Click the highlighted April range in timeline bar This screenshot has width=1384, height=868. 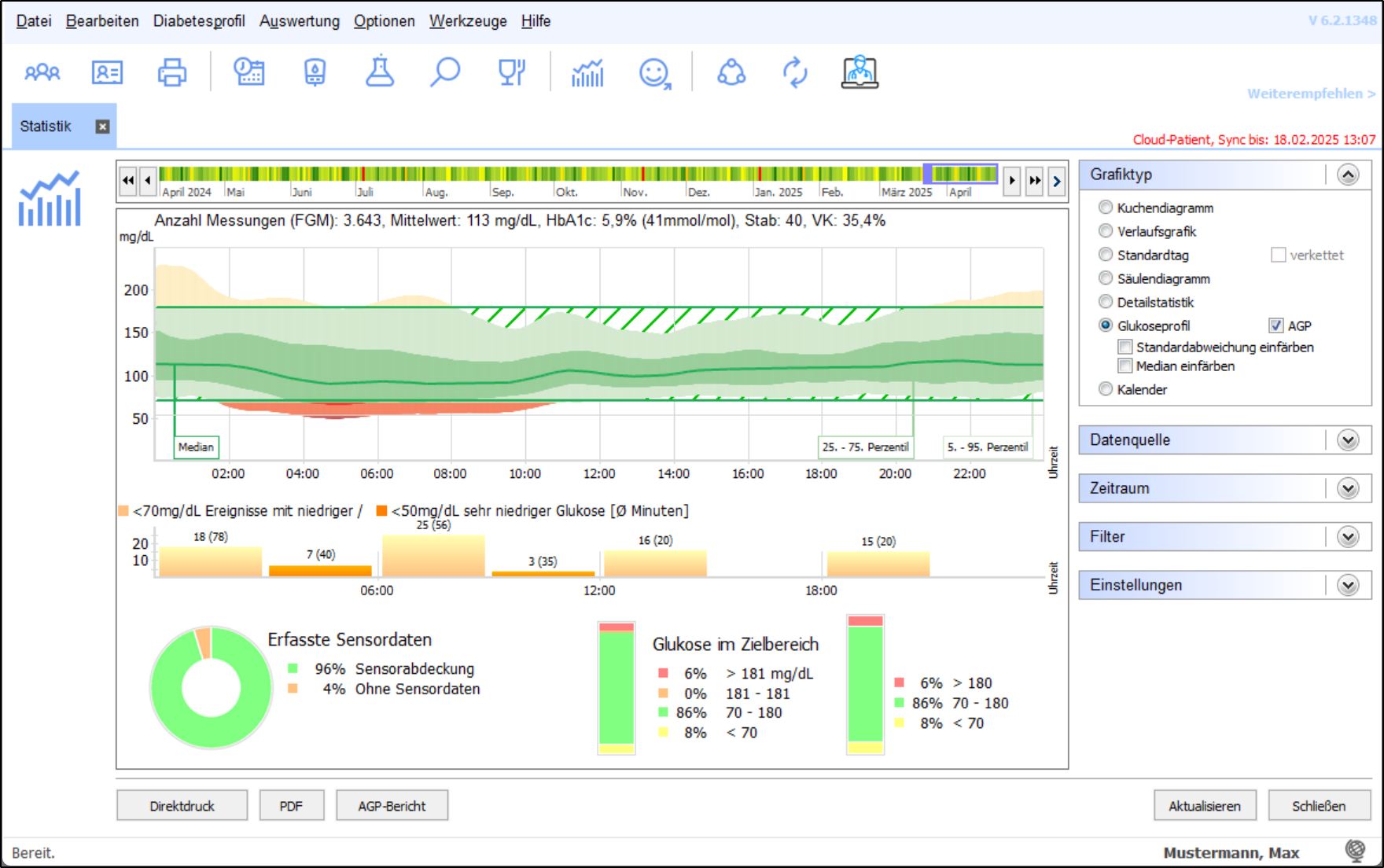(960, 174)
